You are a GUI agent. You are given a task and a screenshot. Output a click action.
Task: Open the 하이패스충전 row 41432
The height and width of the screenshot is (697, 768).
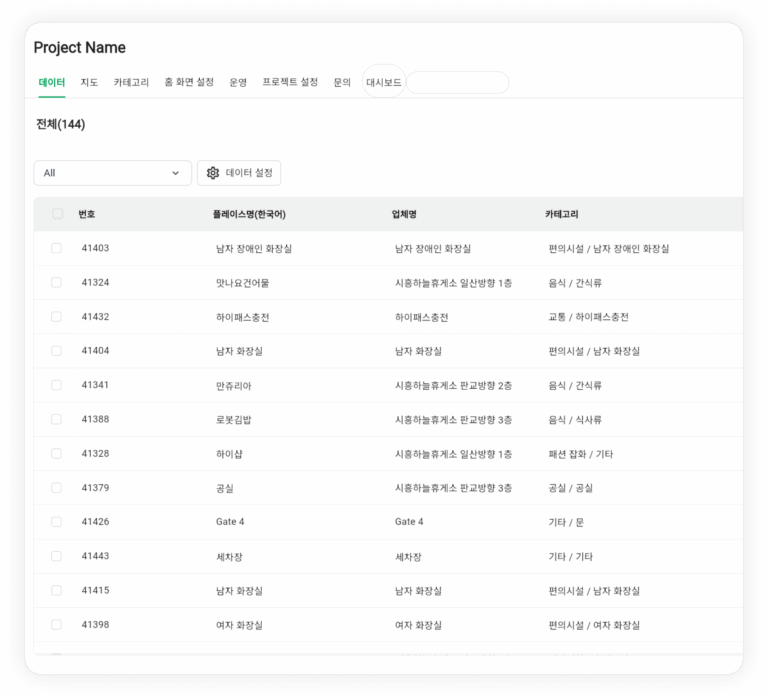(x=388, y=317)
